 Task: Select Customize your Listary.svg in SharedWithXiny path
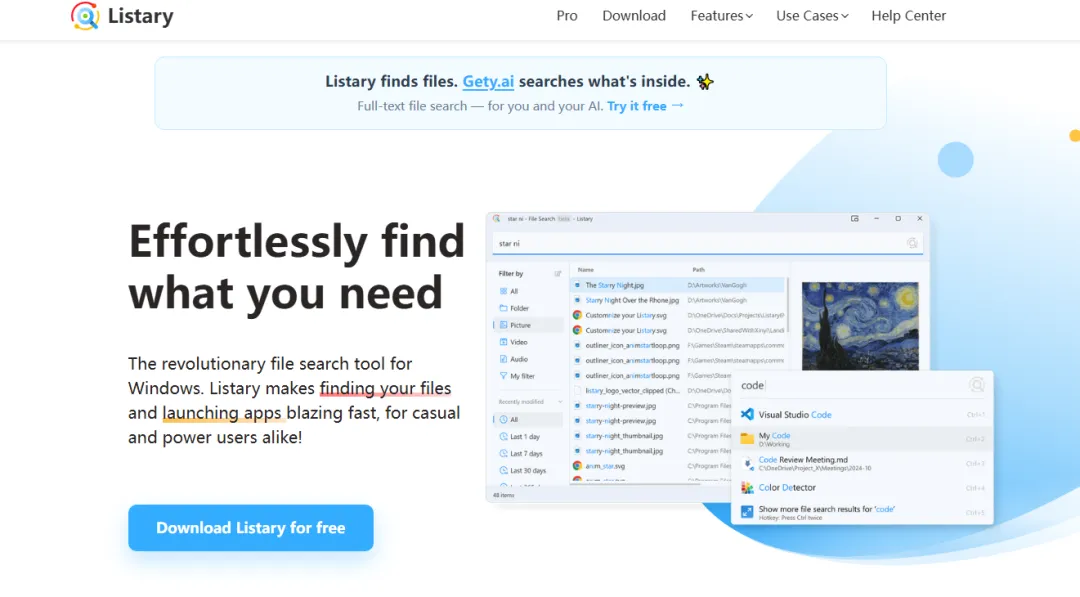[678, 331]
